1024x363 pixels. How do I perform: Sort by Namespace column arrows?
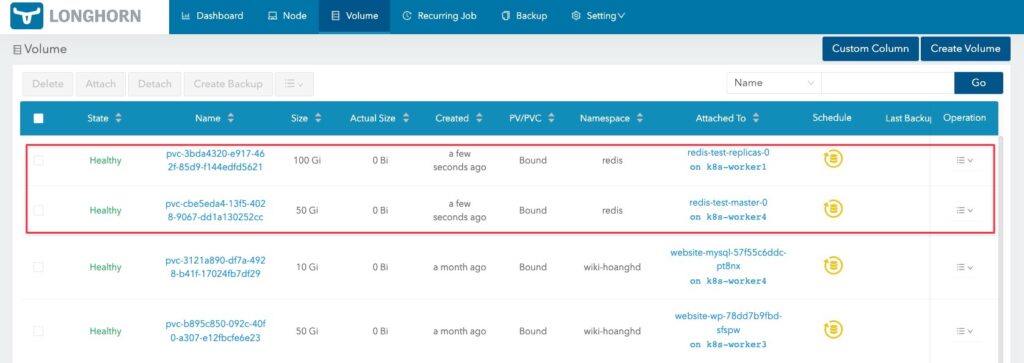click(640, 118)
